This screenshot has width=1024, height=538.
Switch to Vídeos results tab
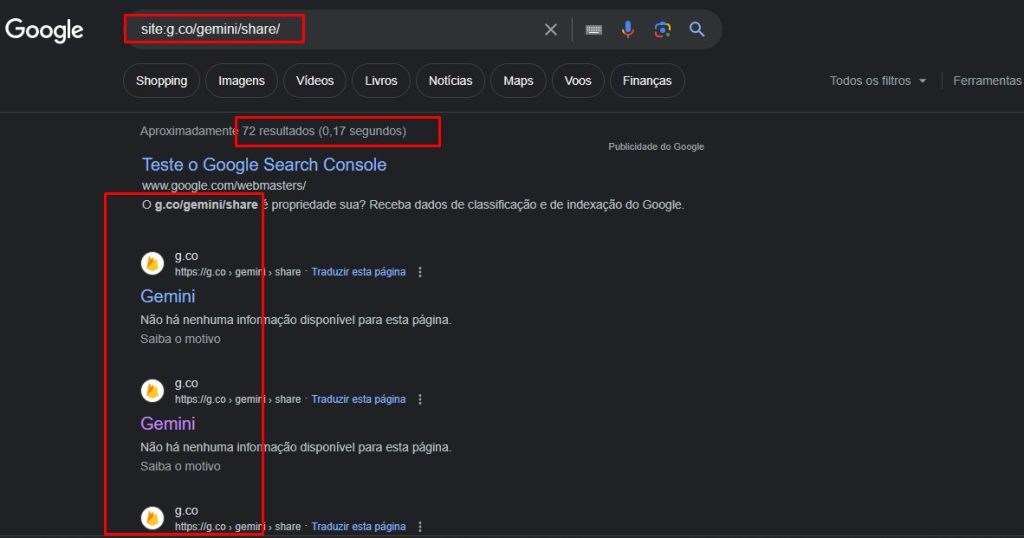(x=315, y=80)
